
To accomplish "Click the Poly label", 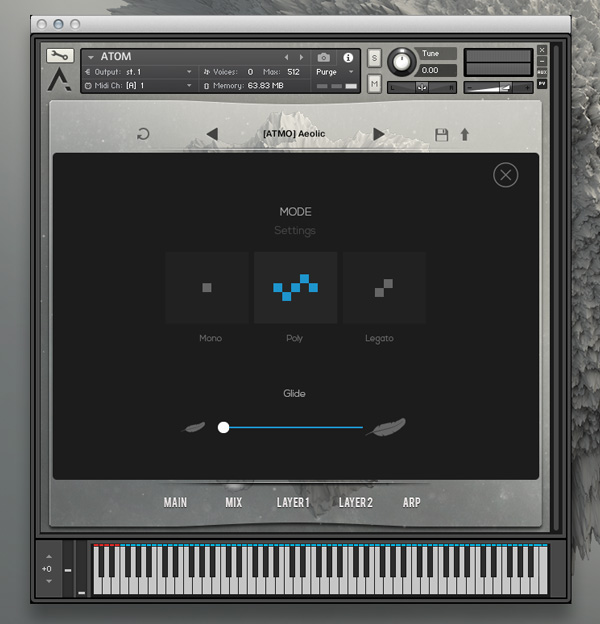I will pos(294,338).
